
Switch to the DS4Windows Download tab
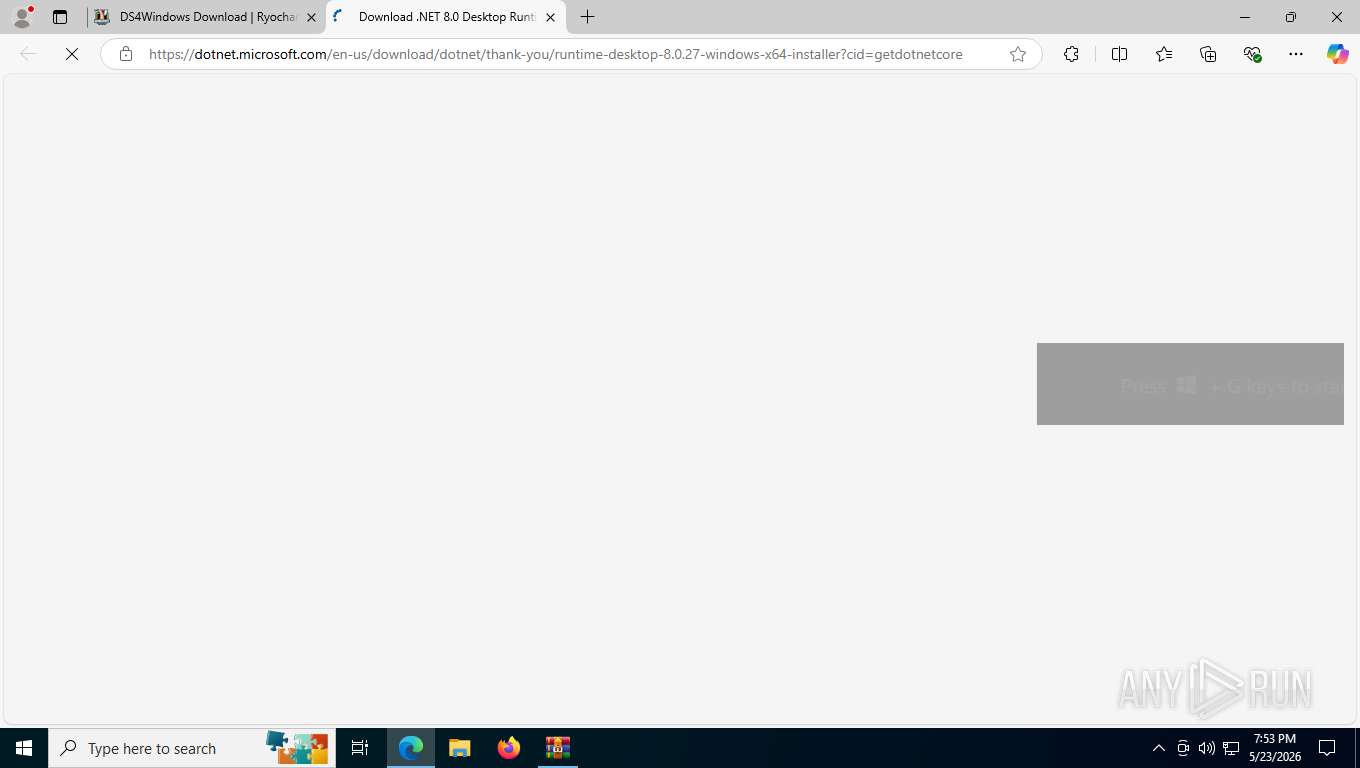click(x=206, y=17)
